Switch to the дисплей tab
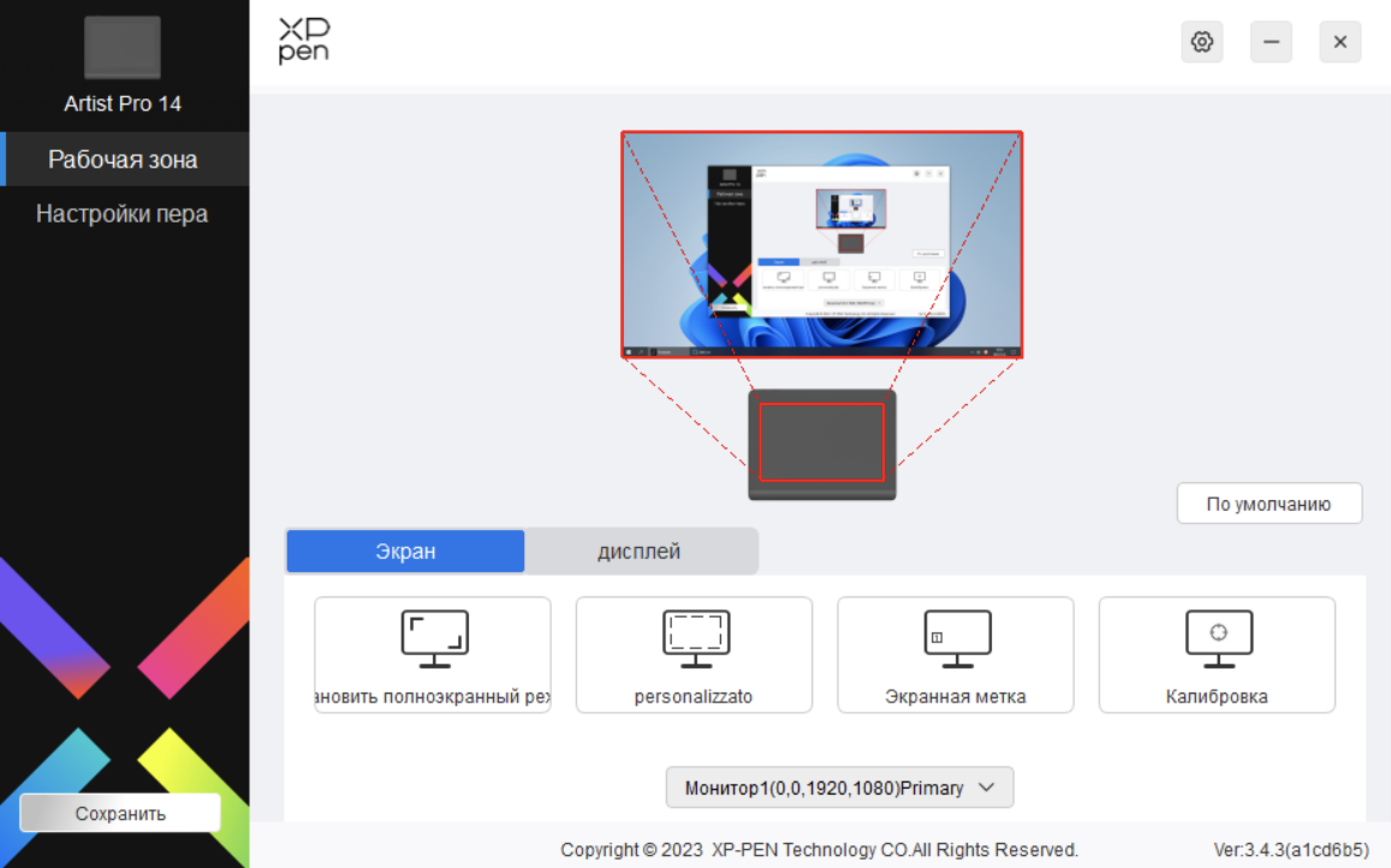 pyautogui.click(x=639, y=551)
